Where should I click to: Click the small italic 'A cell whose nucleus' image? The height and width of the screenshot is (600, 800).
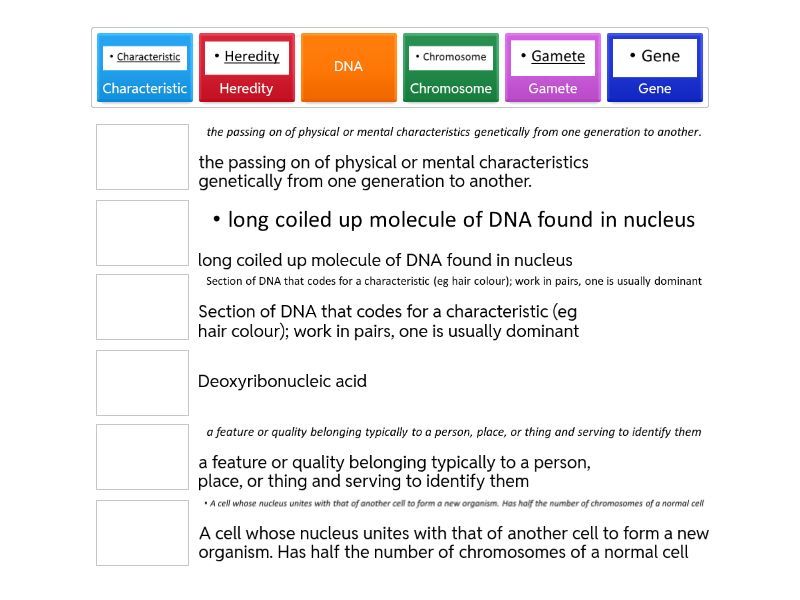453,503
